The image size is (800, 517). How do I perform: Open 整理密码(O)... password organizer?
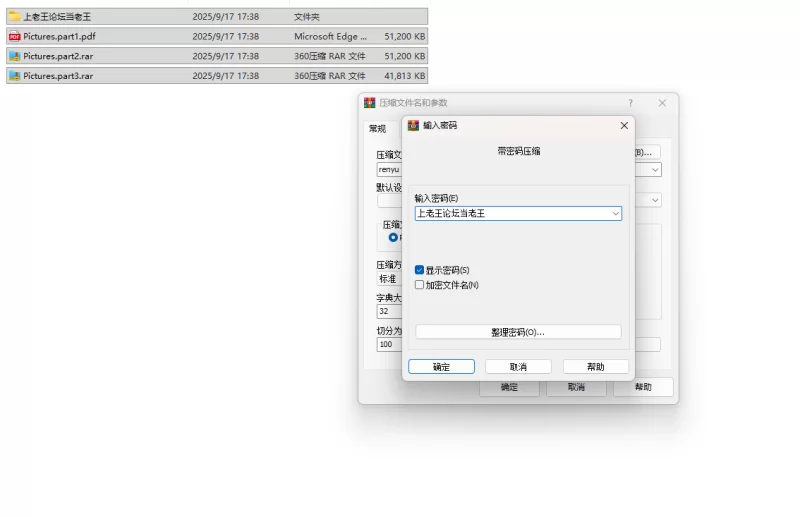click(x=518, y=332)
